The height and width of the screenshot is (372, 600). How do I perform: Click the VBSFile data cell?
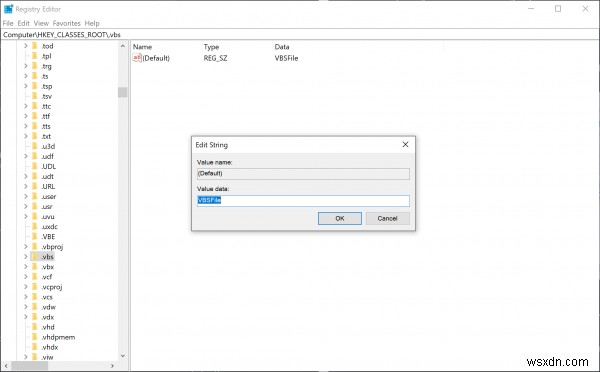pos(286,58)
